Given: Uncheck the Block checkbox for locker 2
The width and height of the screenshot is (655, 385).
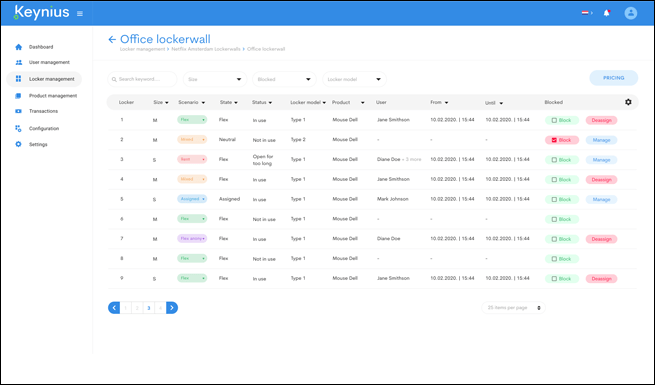Looking at the screenshot, I should (554, 140).
